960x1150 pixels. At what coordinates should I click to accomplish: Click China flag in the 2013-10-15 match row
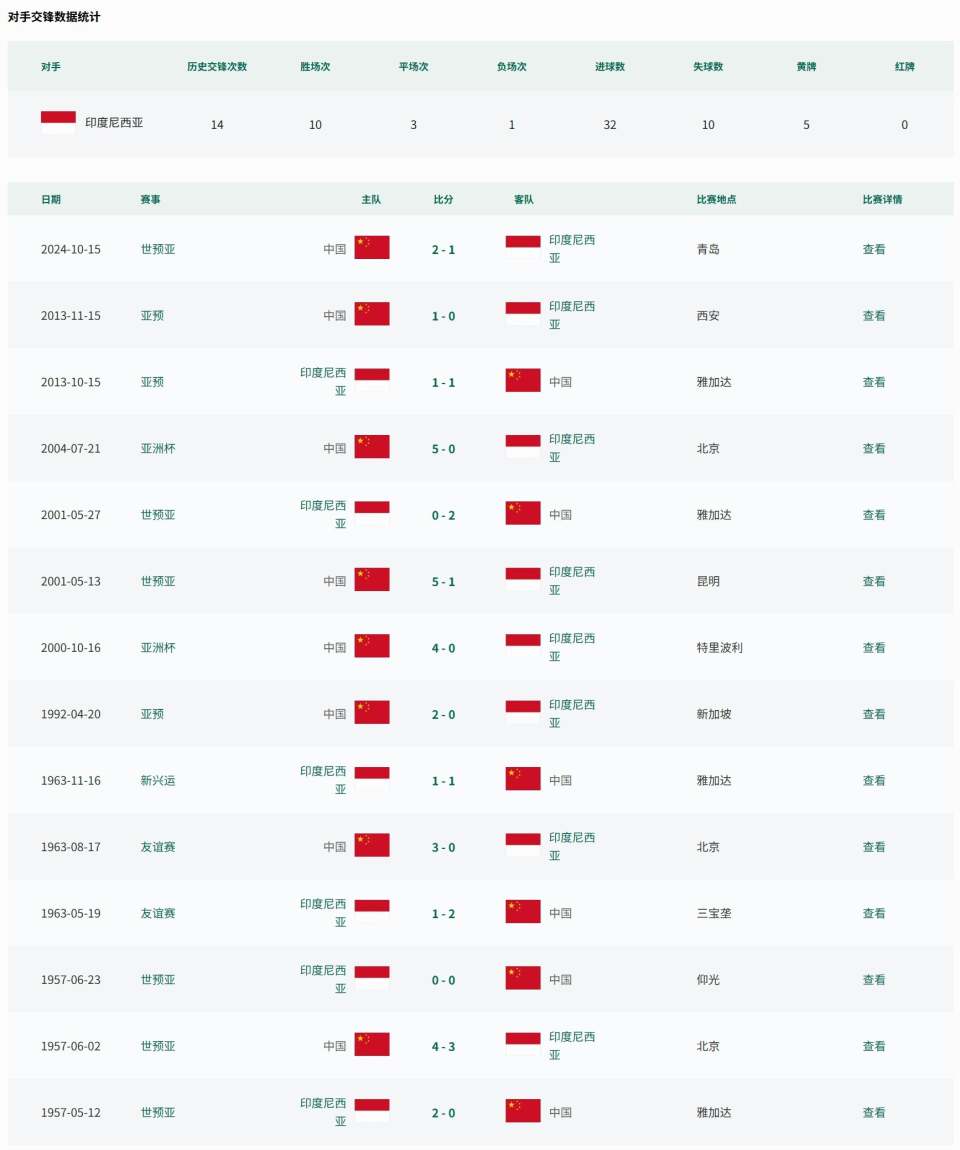523,381
